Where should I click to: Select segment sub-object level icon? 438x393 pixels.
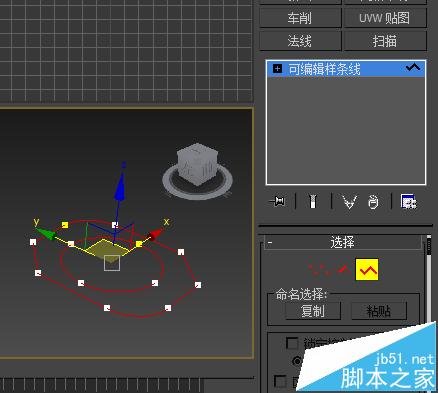coord(342,269)
